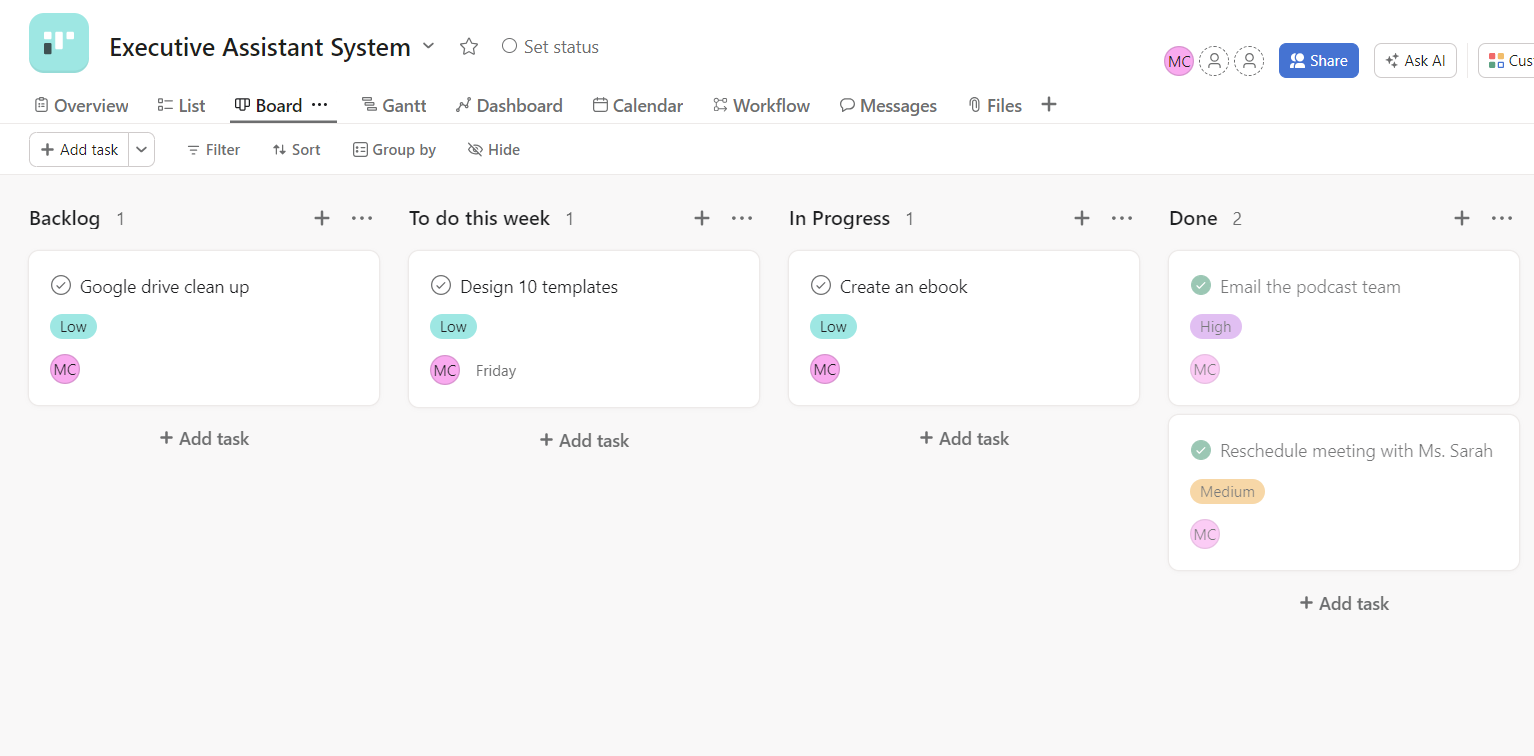Open the In Progress column more options

click(1122, 218)
